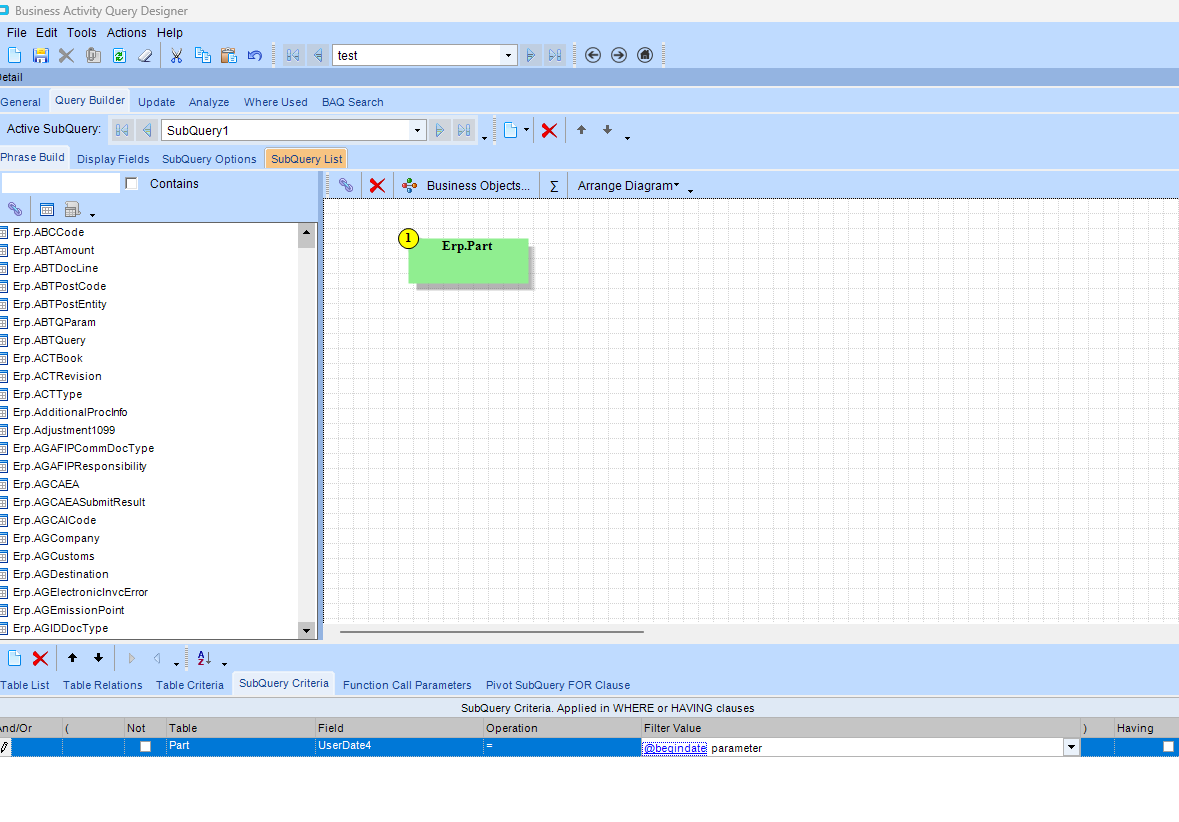Click the Undo arrow icon

tap(254, 55)
